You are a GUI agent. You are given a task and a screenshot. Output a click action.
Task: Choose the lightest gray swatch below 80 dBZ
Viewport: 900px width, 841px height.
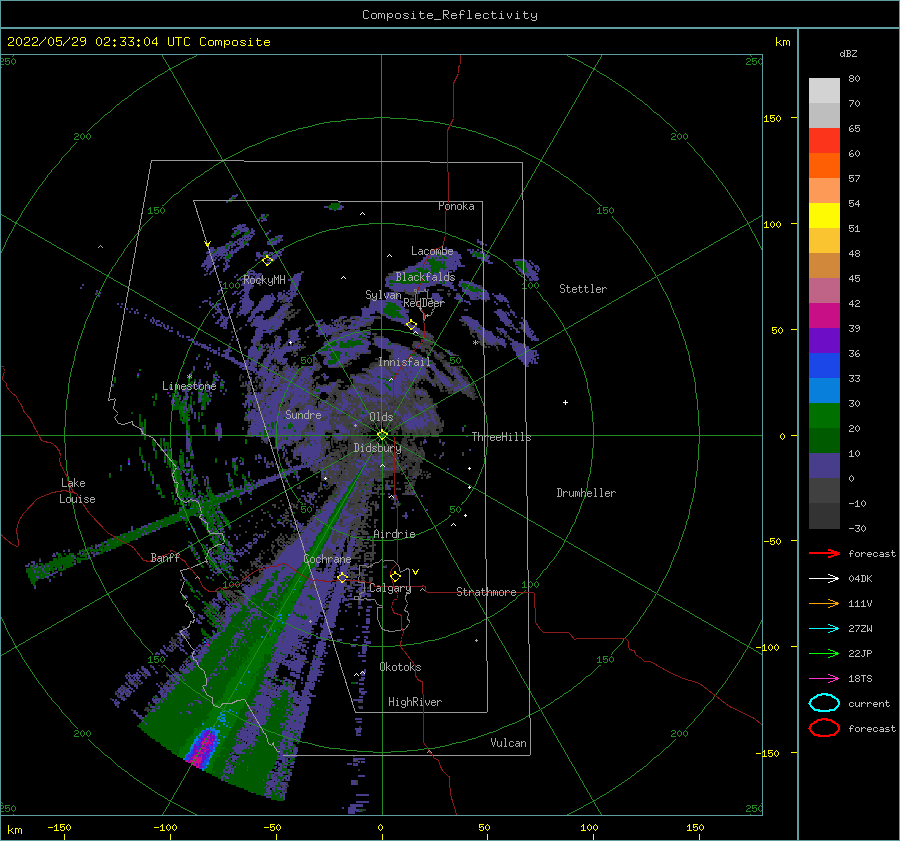click(824, 91)
